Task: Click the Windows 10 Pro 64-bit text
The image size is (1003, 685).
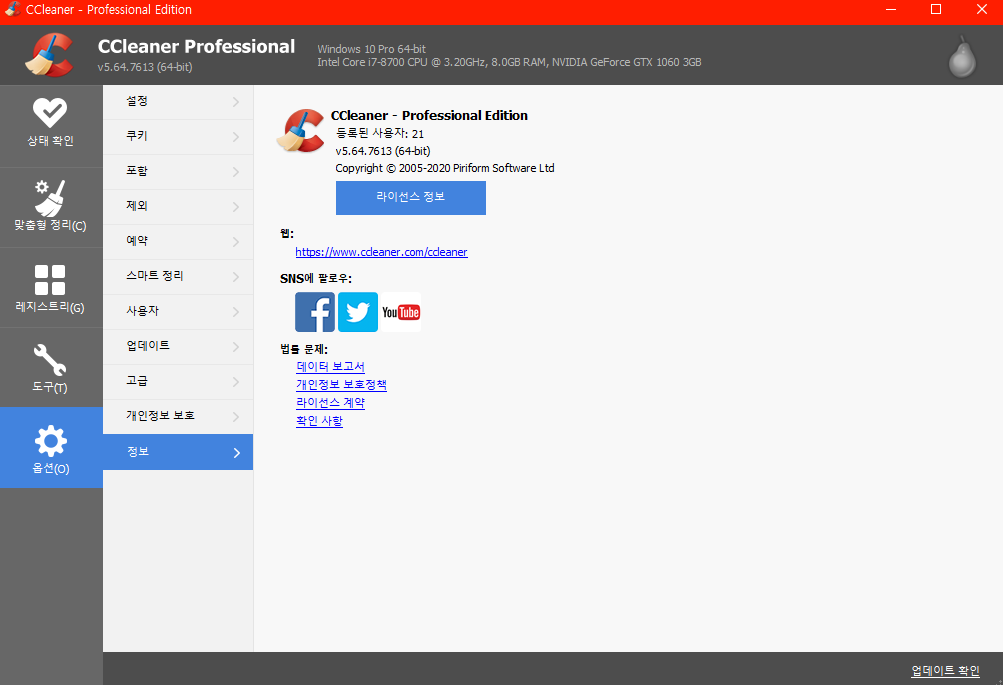Action: tap(372, 49)
